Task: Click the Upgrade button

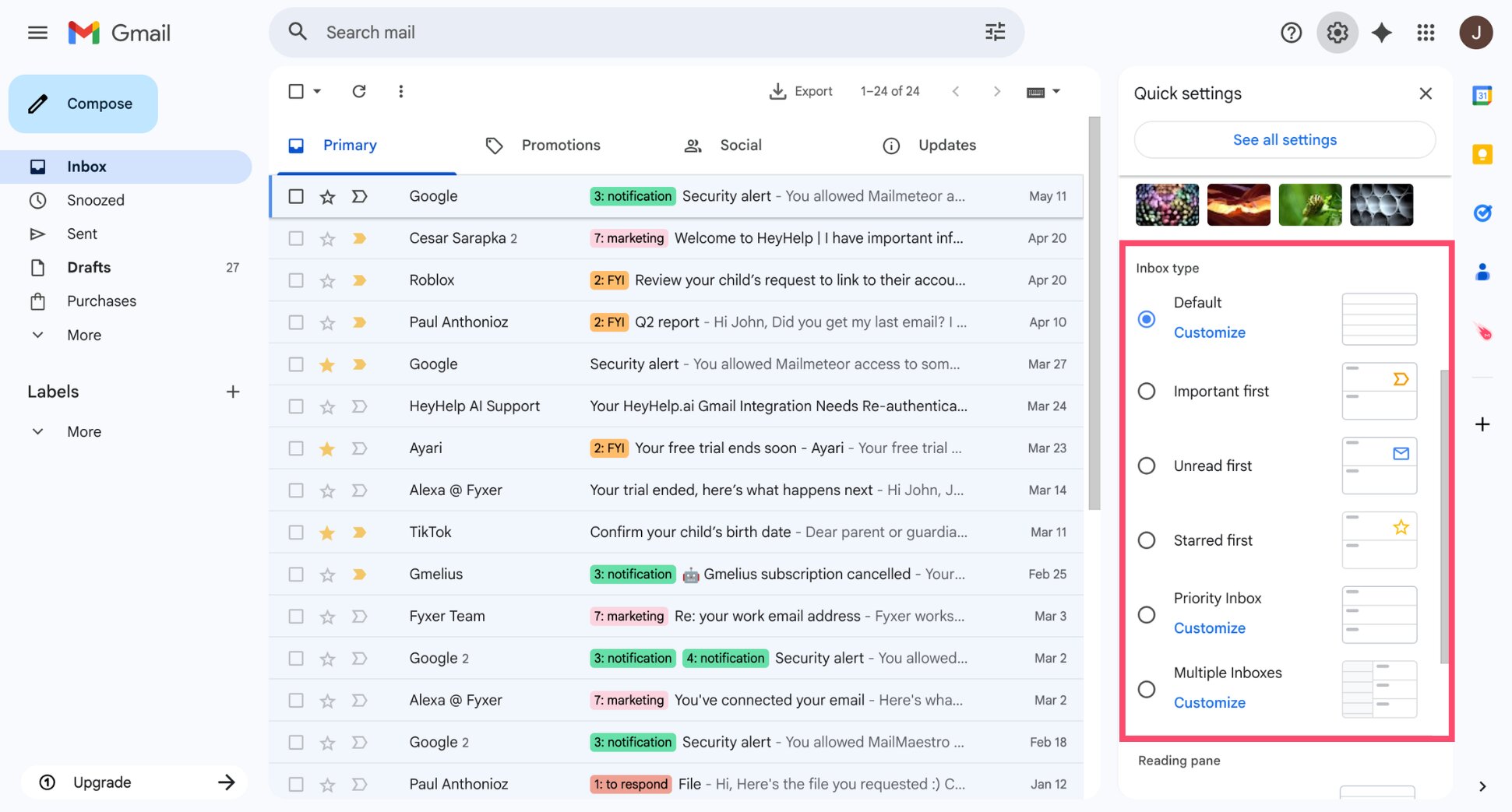Action: coord(135,782)
